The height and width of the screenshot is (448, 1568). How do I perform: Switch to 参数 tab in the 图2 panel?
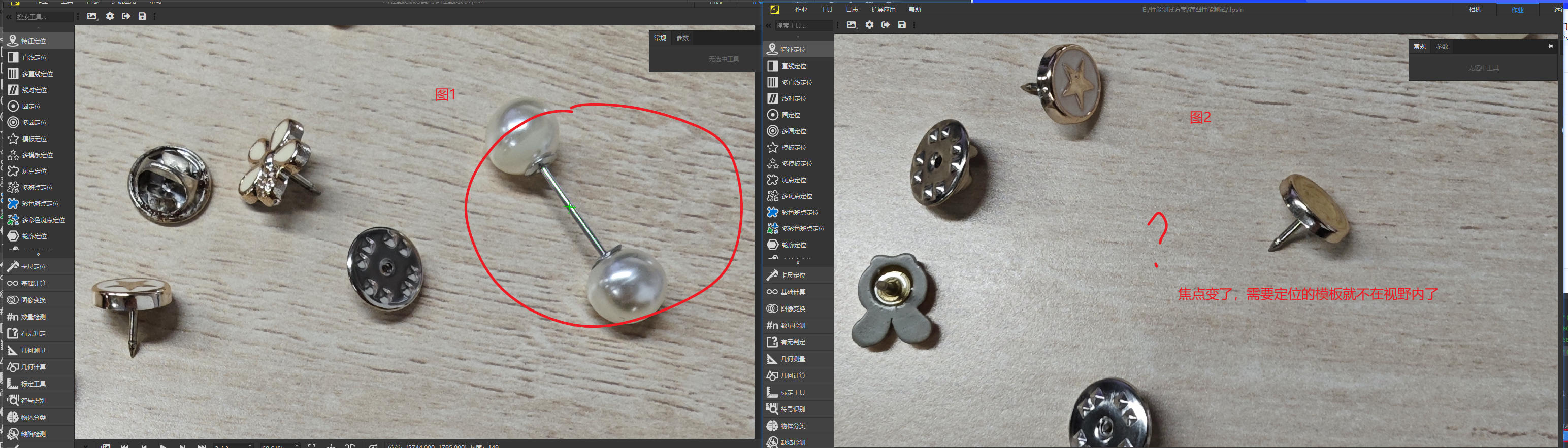coord(1442,47)
